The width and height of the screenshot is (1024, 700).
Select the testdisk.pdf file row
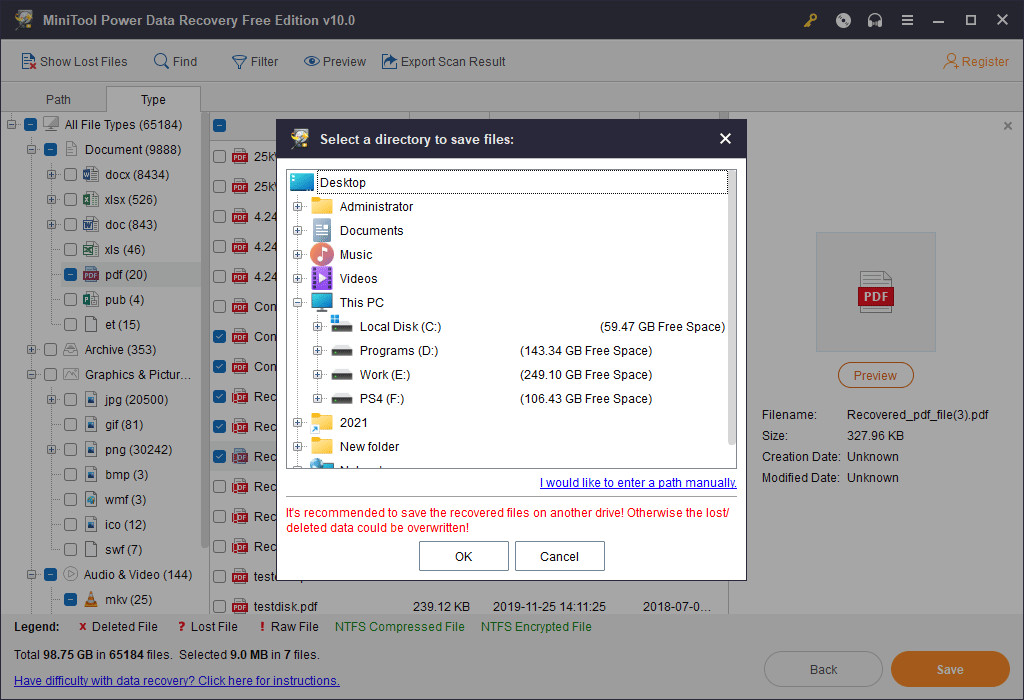pos(470,607)
